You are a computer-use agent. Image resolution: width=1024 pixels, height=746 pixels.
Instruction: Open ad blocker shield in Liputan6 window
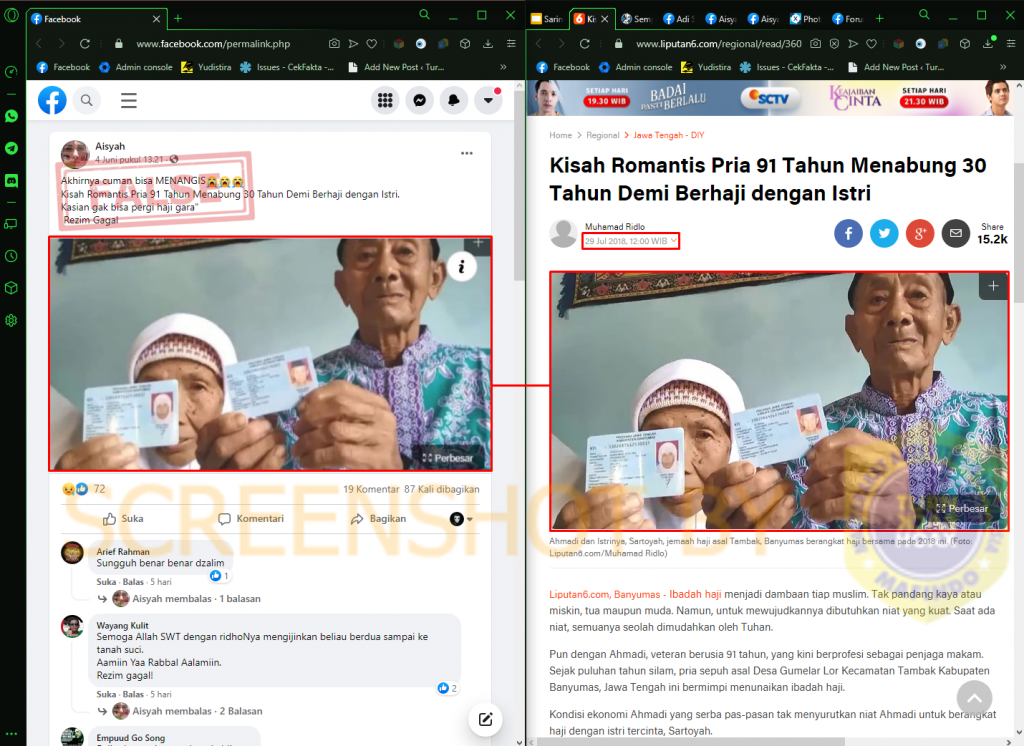tap(834, 44)
